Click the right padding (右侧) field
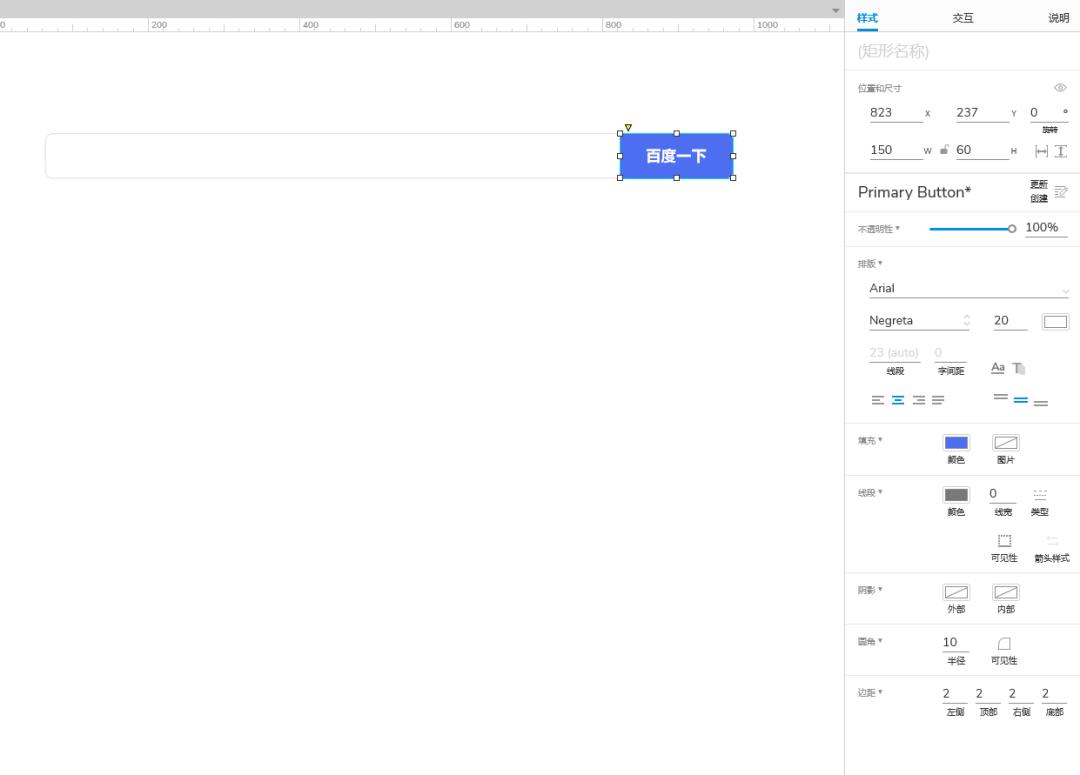This screenshot has width=1080, height=775. [x=1021, y=694]
